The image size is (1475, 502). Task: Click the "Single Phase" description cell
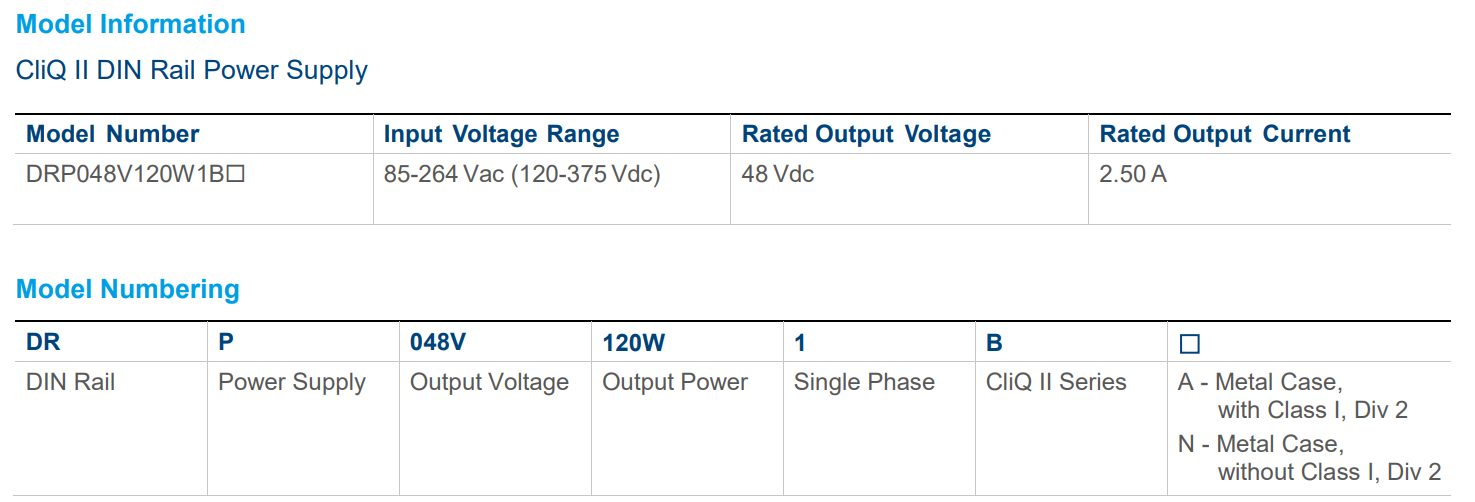pos(864,382)
